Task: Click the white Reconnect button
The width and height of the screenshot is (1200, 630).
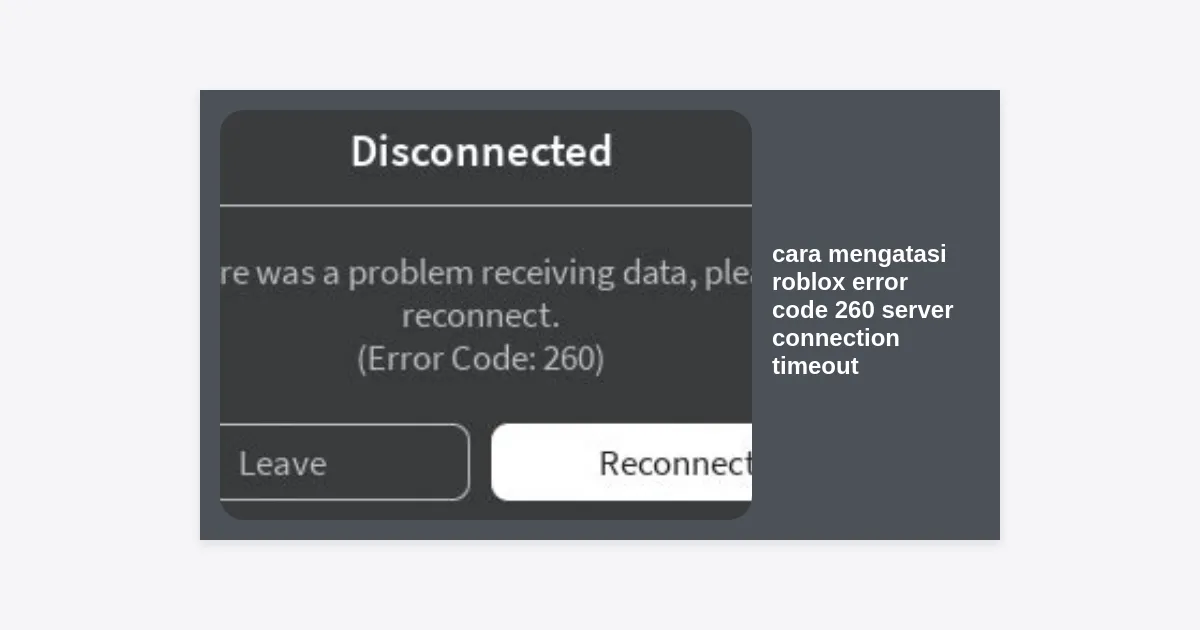Action: tap(622, 462)
